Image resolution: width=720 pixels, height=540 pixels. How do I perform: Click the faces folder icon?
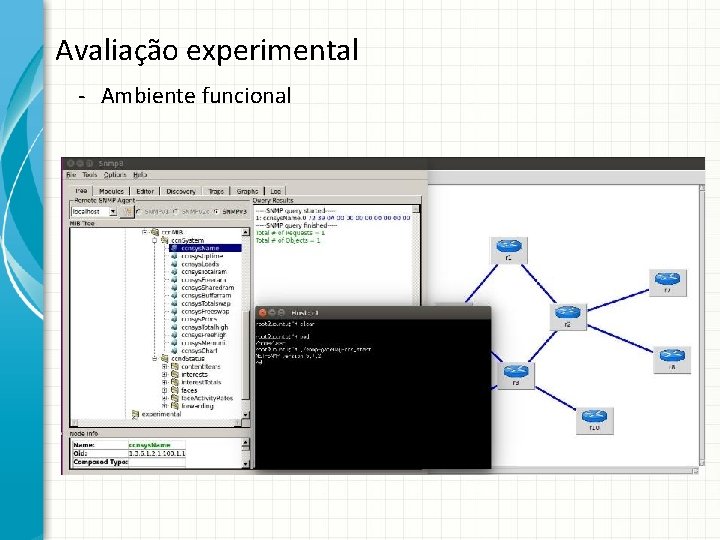point(174,390)
